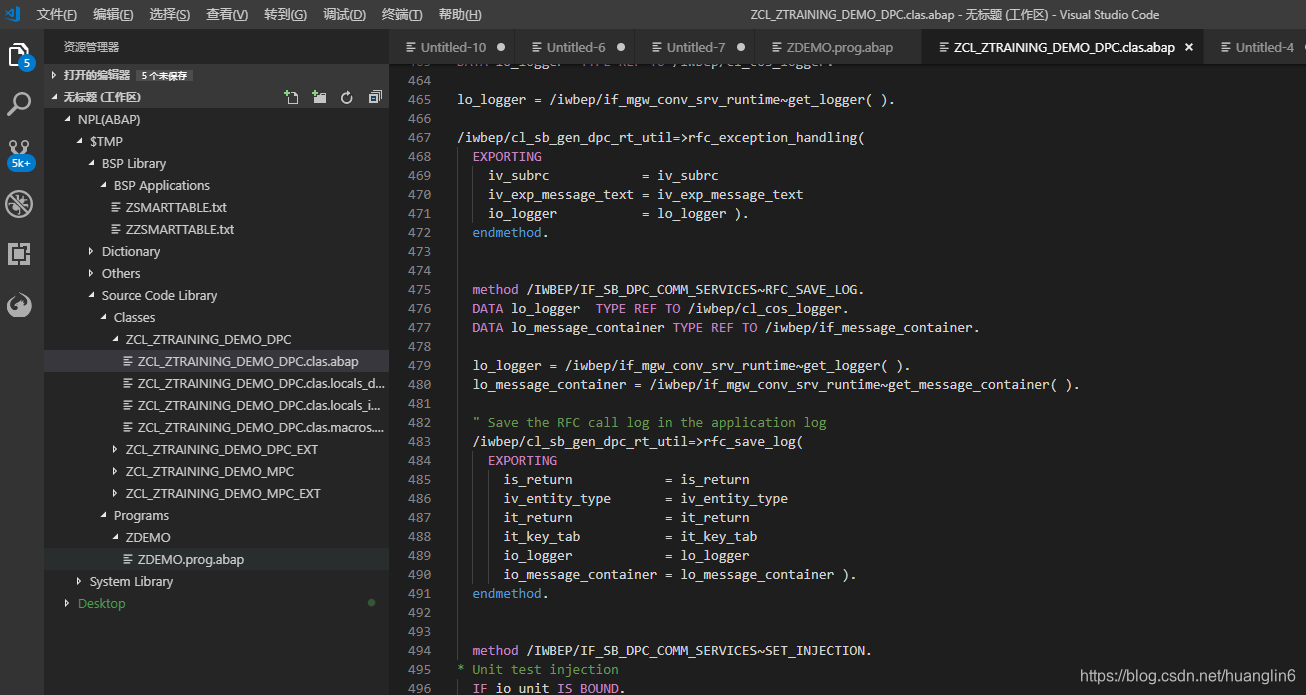Collapse all folders with the collapse icon
Viewport: 1306px width, 695px height.
pyautogui.click(x=375, y=96)
